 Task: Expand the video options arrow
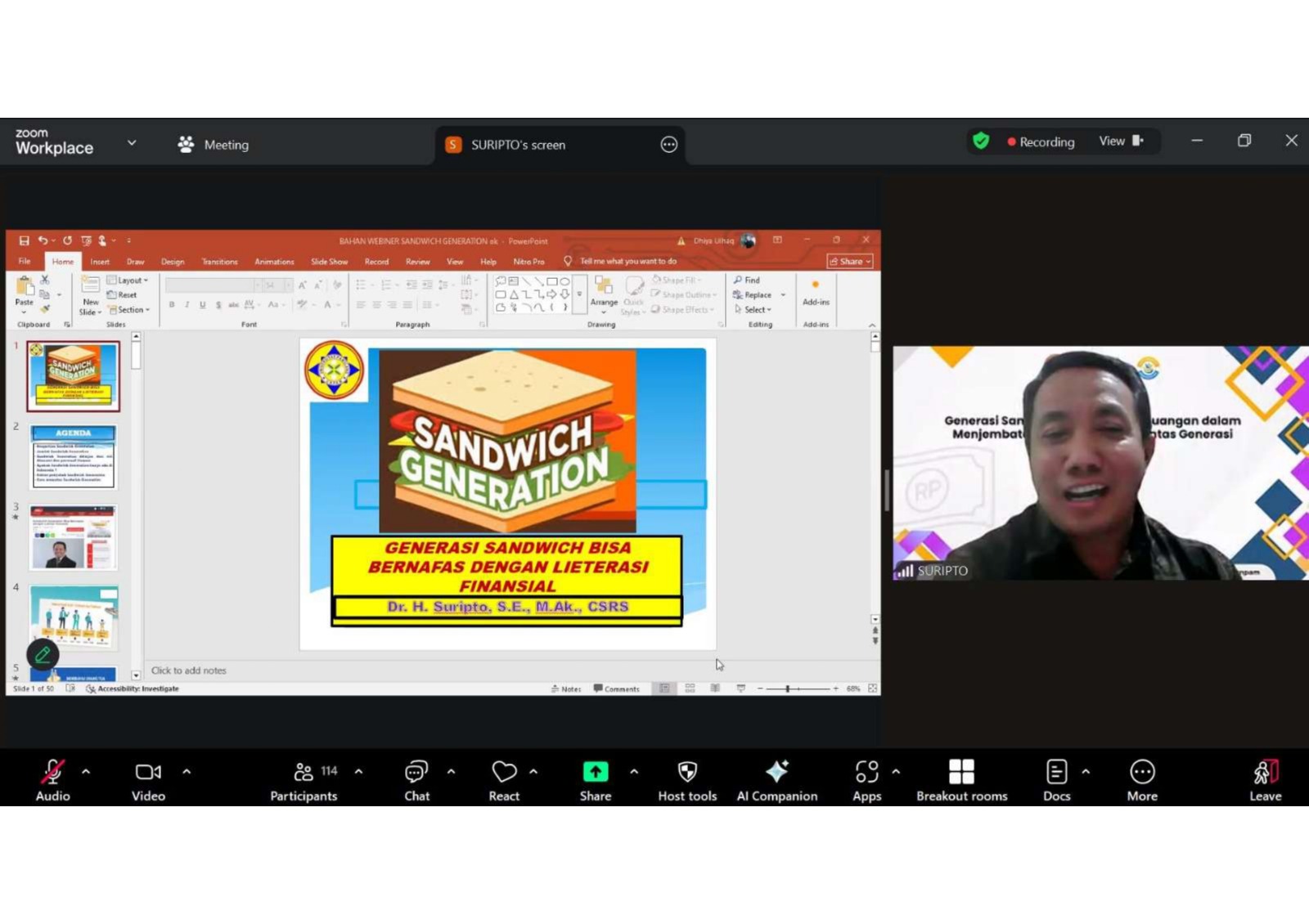click(187, 771)
